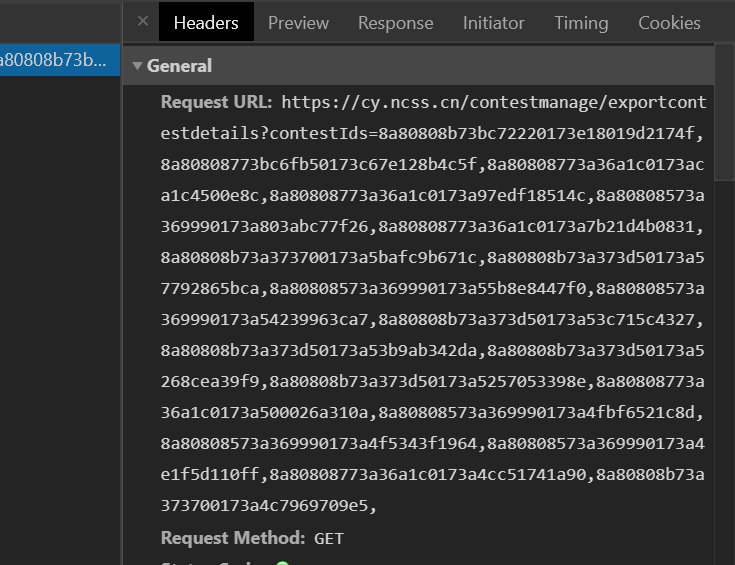Click the GET method value

329,539
